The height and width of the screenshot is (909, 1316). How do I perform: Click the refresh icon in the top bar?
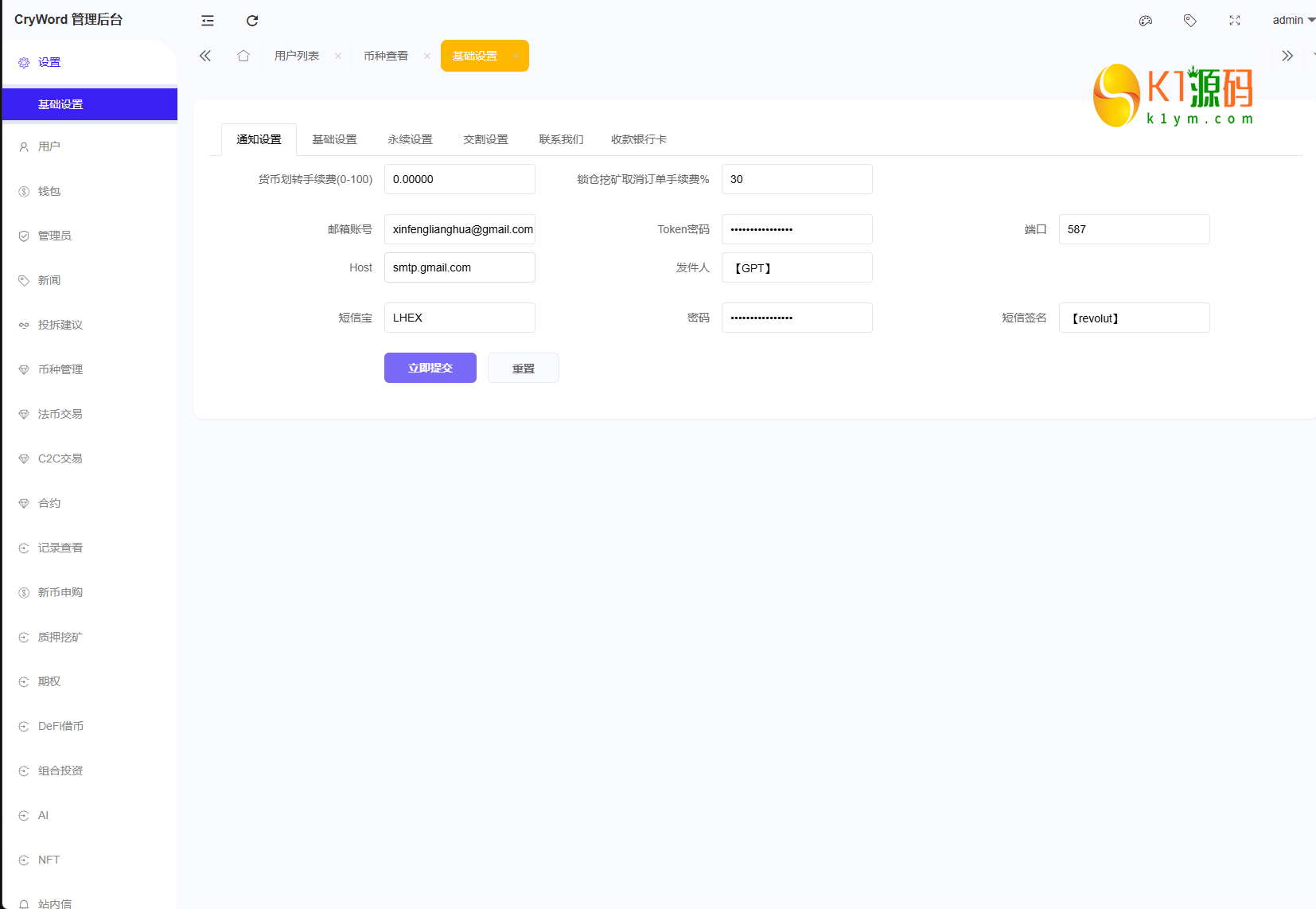point(252,21)
